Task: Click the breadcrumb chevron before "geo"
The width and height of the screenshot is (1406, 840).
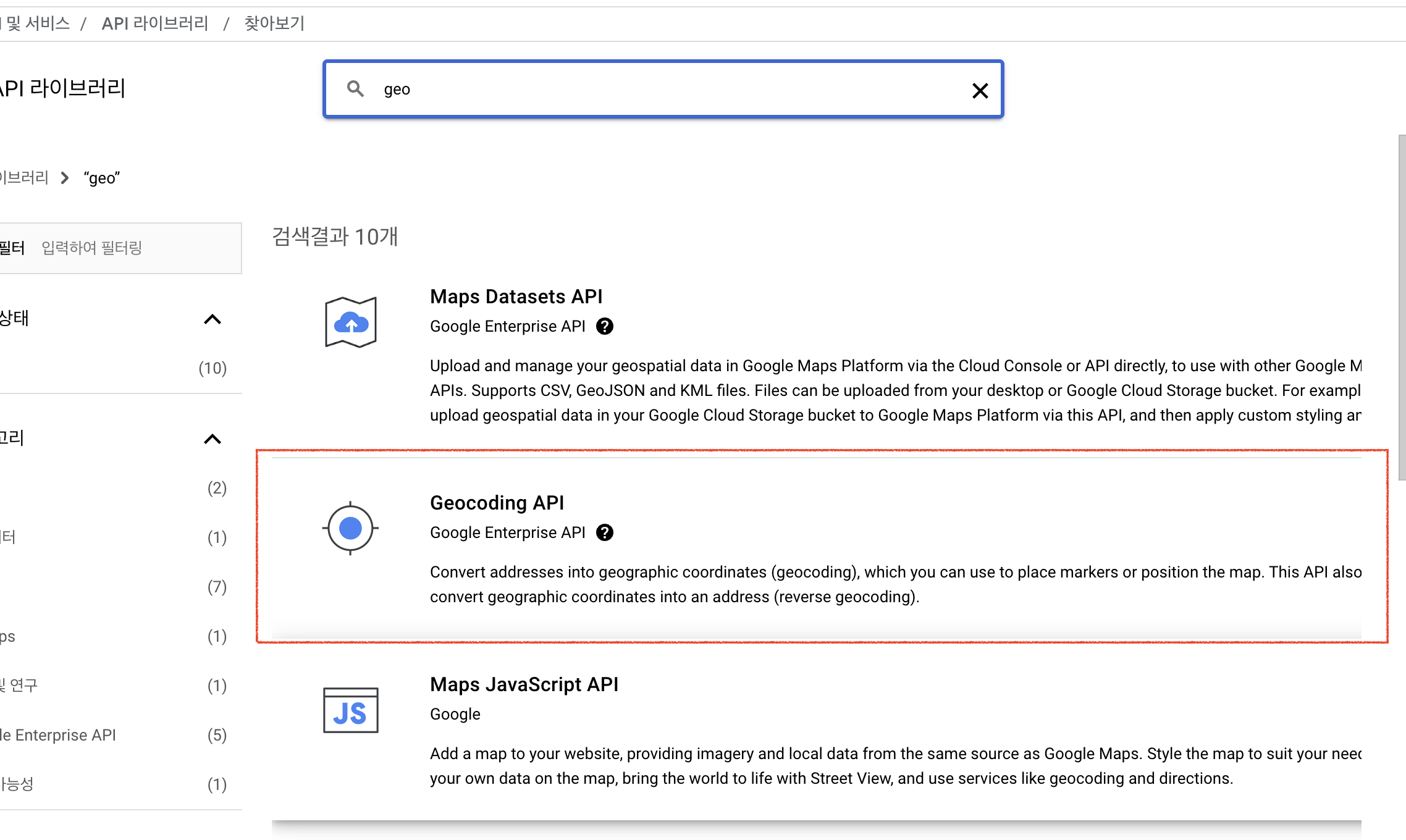Action: click(65, 178)
